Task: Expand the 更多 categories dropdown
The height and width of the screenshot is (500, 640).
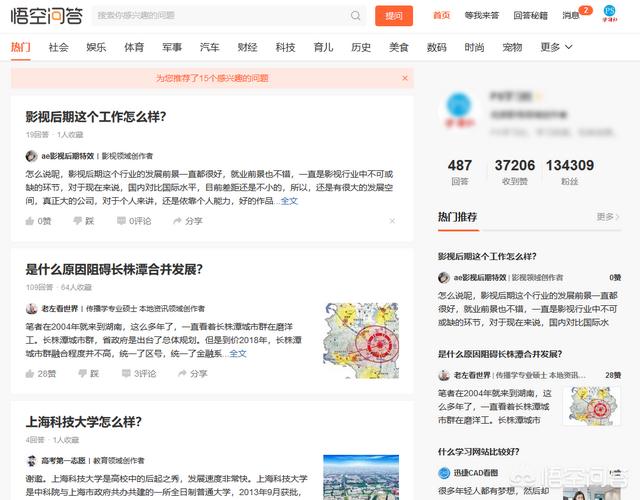Action: click(x=556, y=47)
